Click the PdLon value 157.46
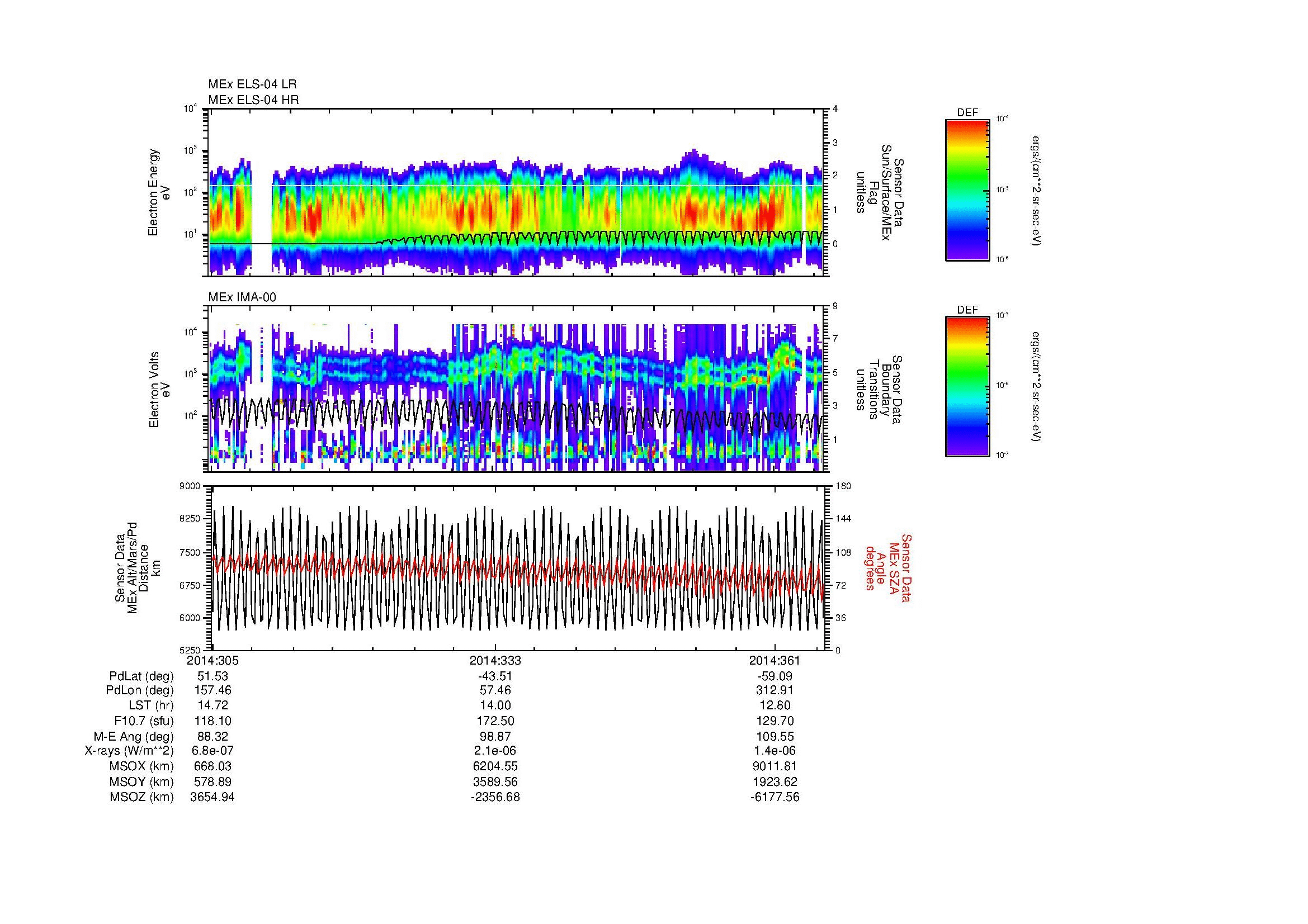 213,690
